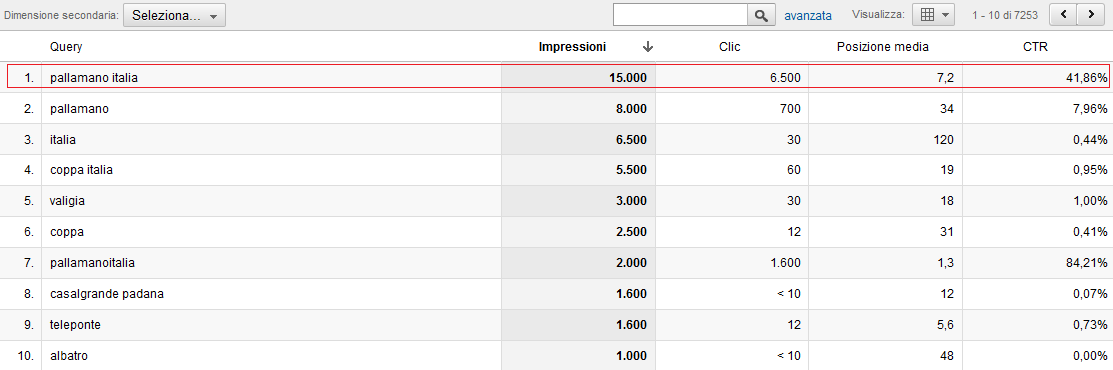Viewport: 1113px width, 370px height.
Task: Sort by the Clic column header
Action: (730, 47)
